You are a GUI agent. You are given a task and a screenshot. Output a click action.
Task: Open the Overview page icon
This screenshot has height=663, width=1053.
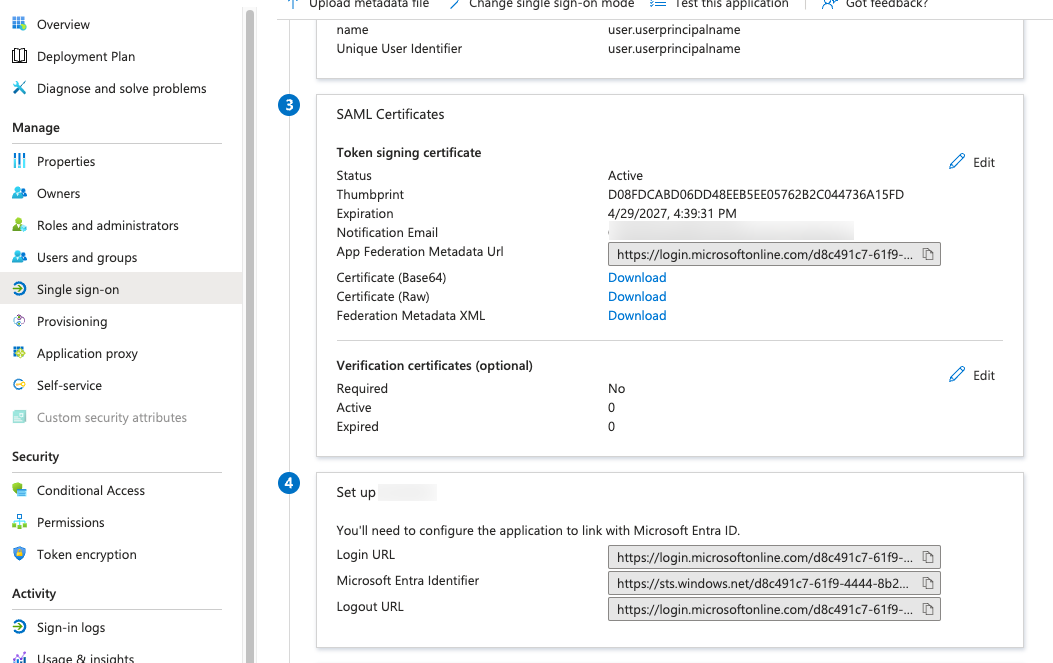[19, 24]
